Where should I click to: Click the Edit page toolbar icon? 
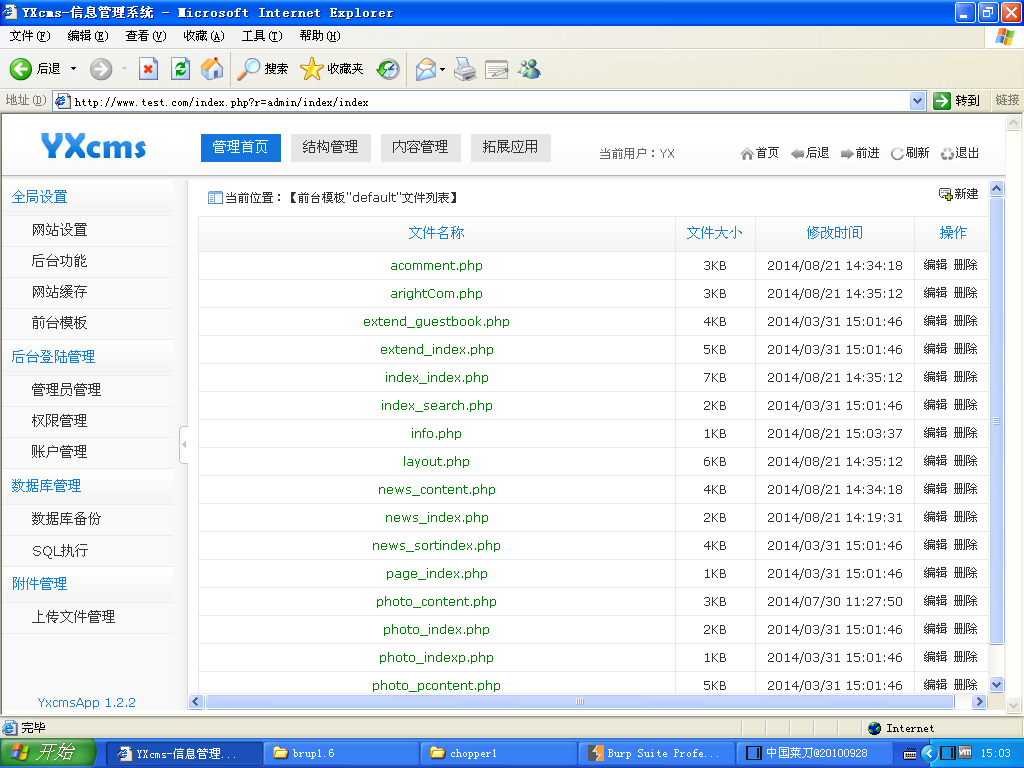(496, 69)
